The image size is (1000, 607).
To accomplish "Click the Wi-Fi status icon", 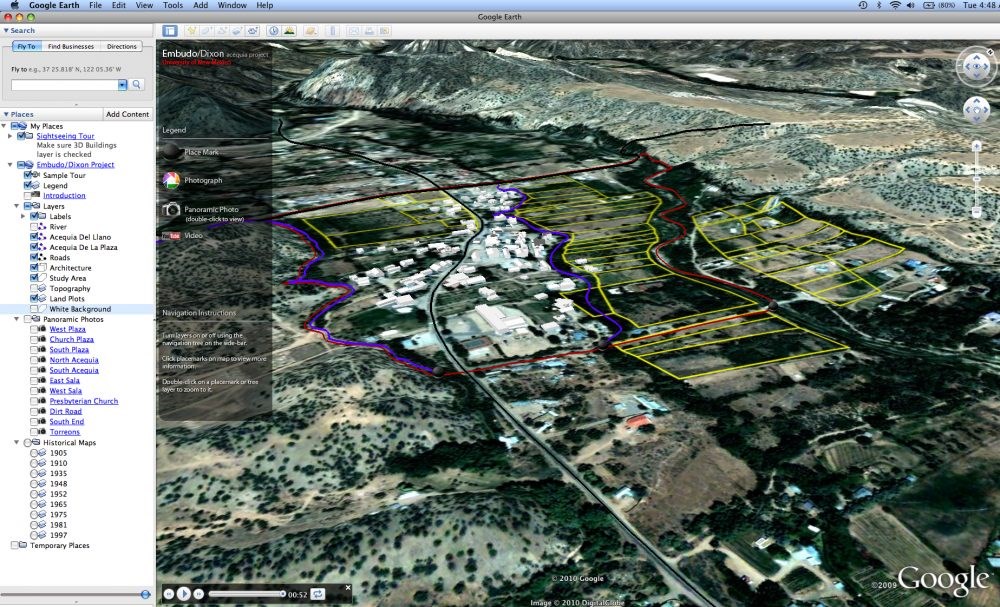I will click(895, 5).
